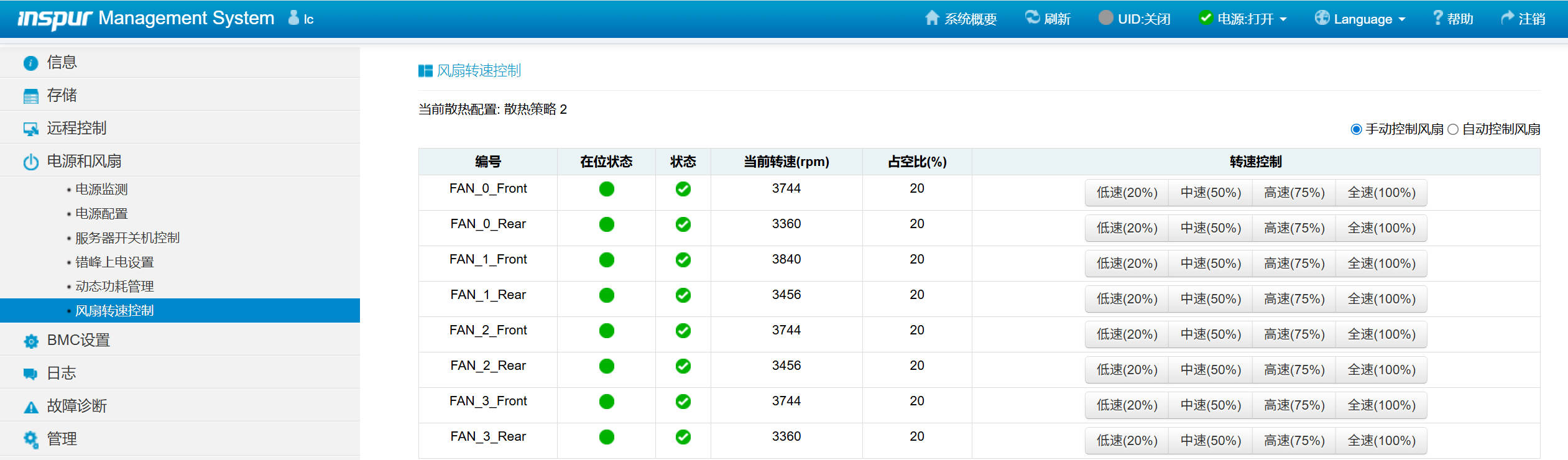Click the 系统概要 header link

point(961,19)
